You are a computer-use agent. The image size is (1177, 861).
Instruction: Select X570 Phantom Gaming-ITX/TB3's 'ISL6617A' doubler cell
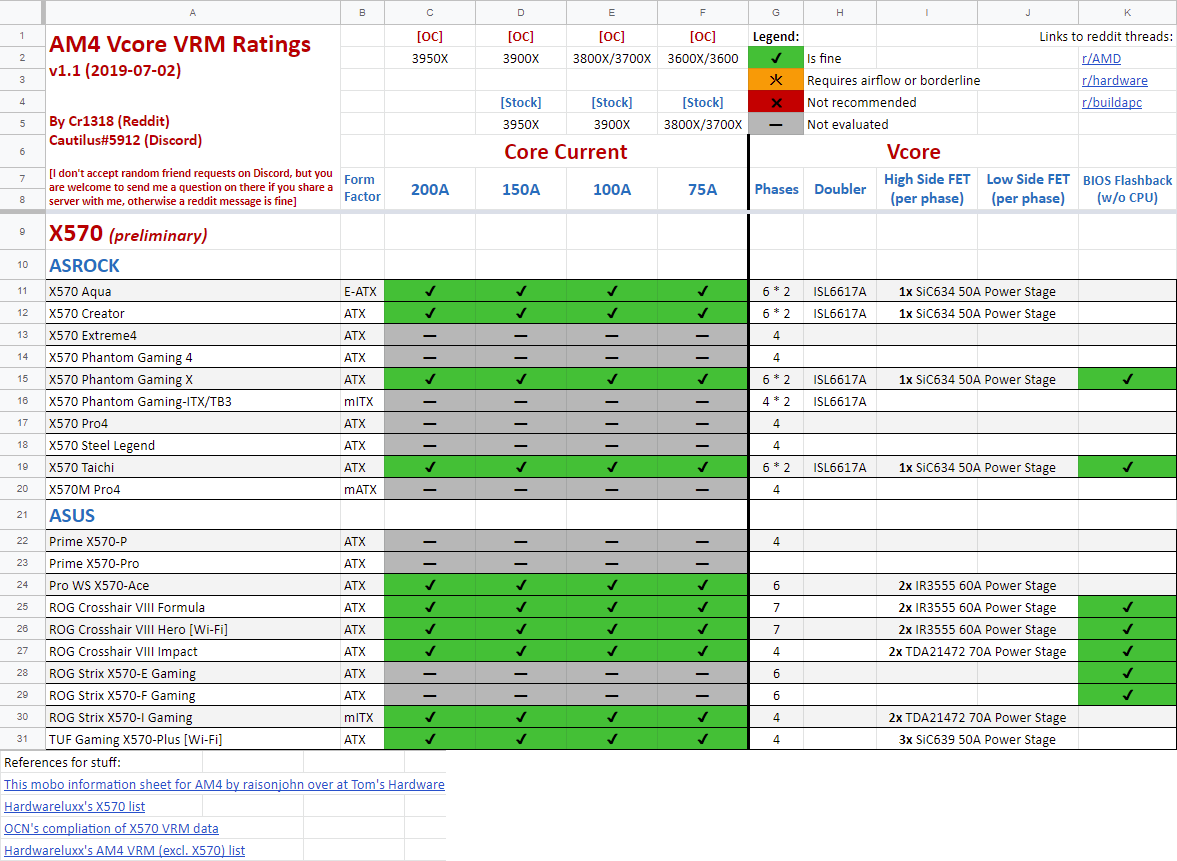(840, 402)
